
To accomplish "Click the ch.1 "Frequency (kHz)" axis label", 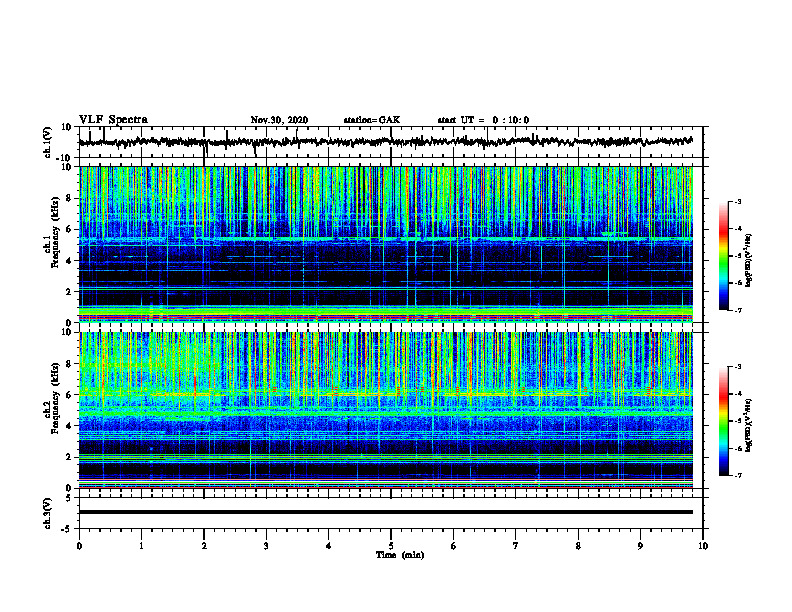I will tap(55, 232).
